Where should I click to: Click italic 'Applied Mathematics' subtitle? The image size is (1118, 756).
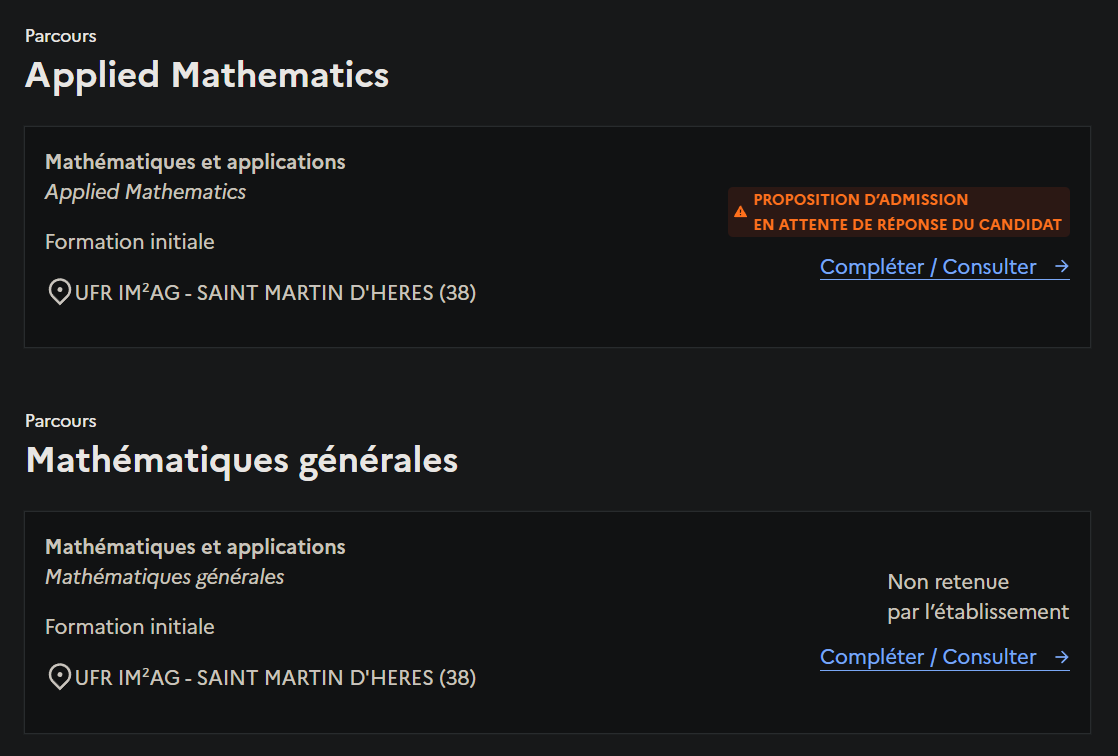click(x=145, y=192)
